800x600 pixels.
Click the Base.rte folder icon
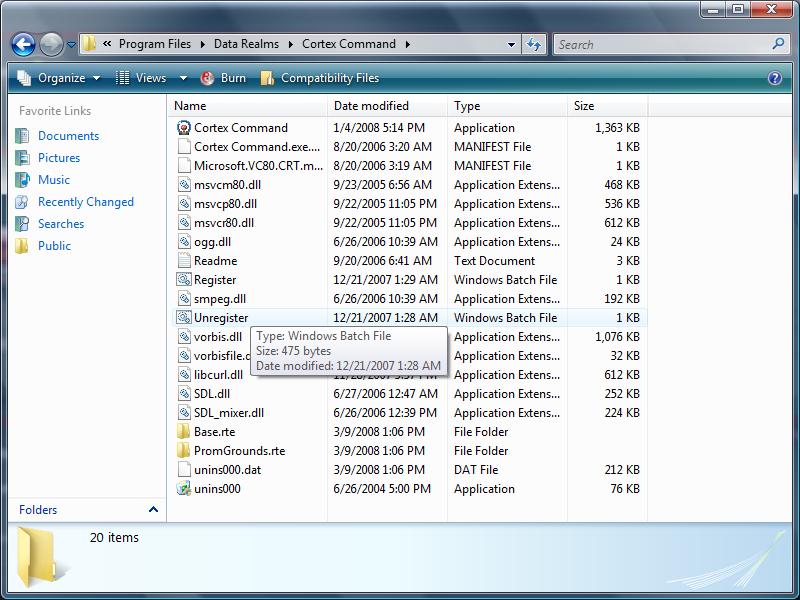click(x=183, y=432)
